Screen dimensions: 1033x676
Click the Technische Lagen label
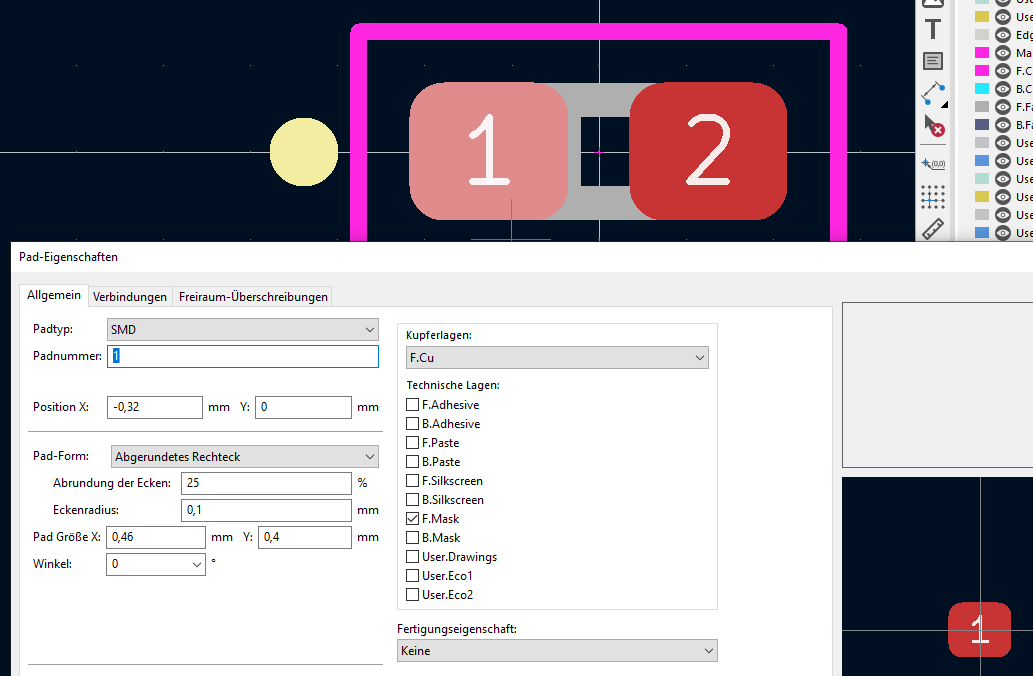tap(453, 385)
